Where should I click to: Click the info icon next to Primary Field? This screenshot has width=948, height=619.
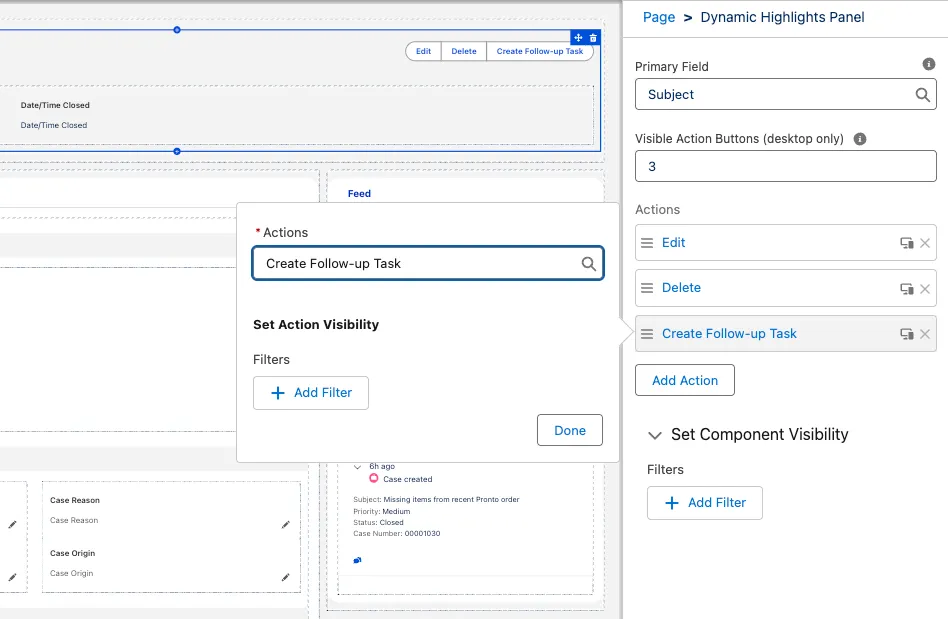click(x=929, y=64)
